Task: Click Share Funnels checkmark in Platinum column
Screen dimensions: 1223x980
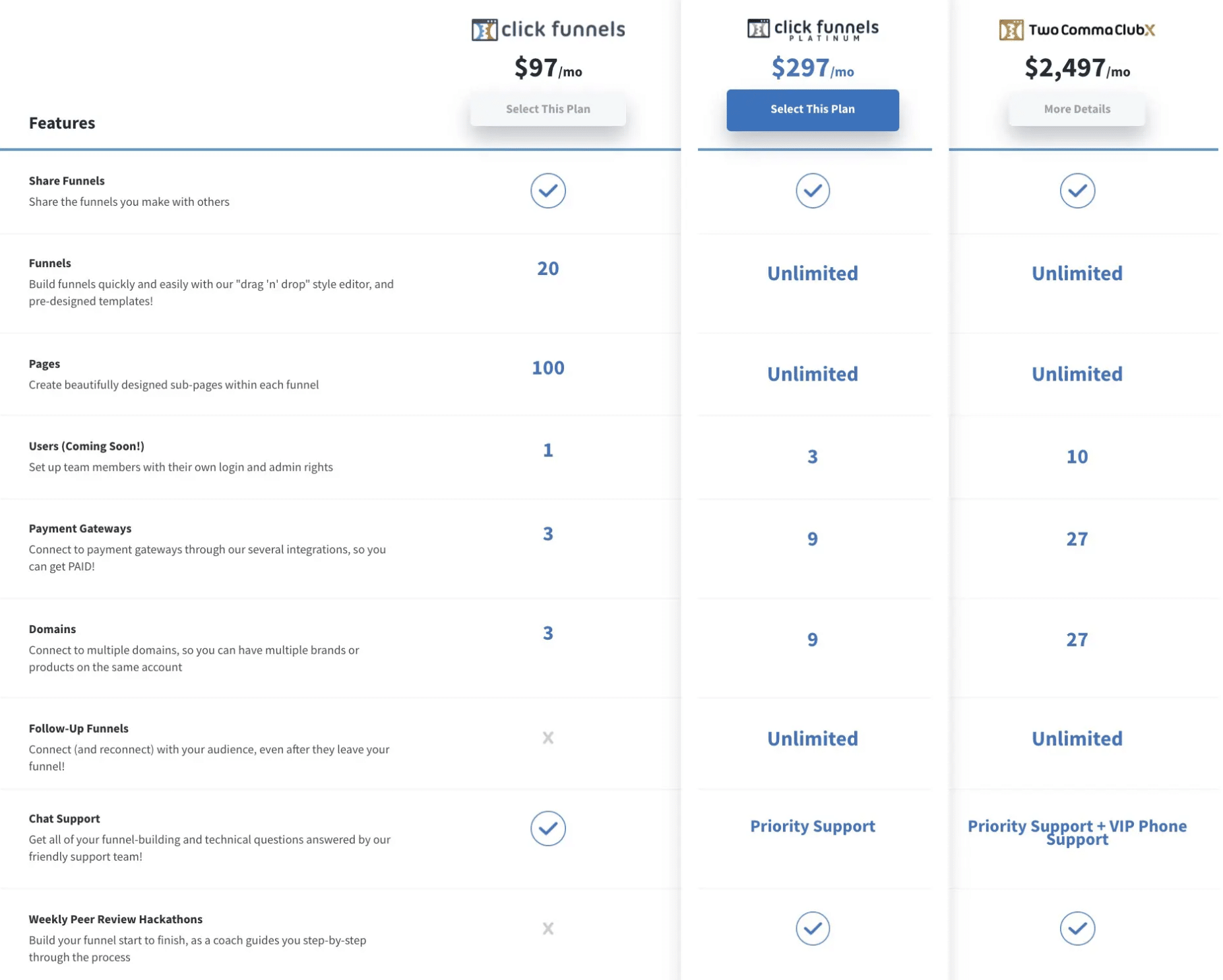Action: coord(813,191)
